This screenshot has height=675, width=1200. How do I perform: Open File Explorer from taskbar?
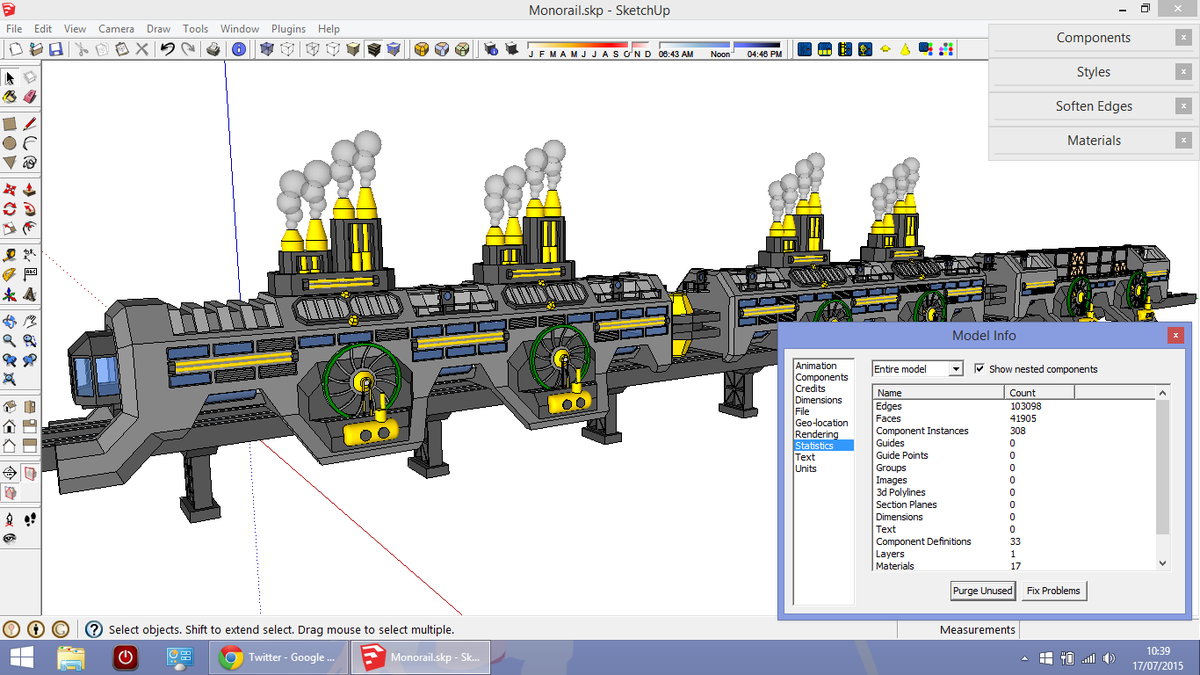(x=71, y=657)
